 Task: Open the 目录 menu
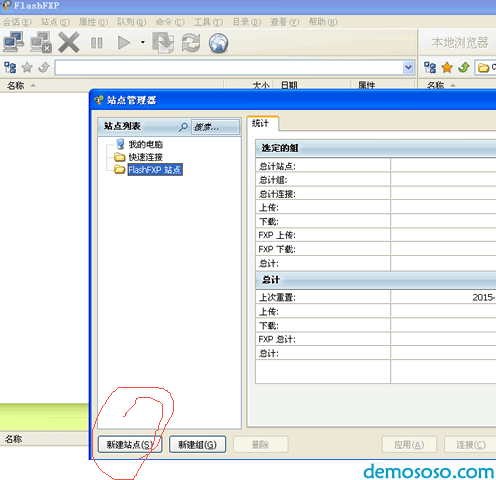247,22
